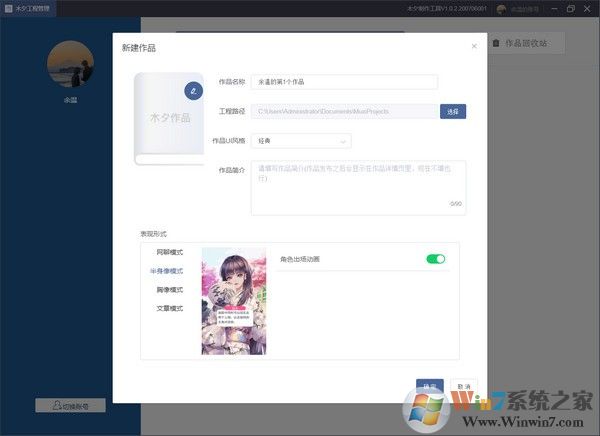This screenshot has width=600, height=436.
Task: Click the 作品名称 input field
Action: 344,82
